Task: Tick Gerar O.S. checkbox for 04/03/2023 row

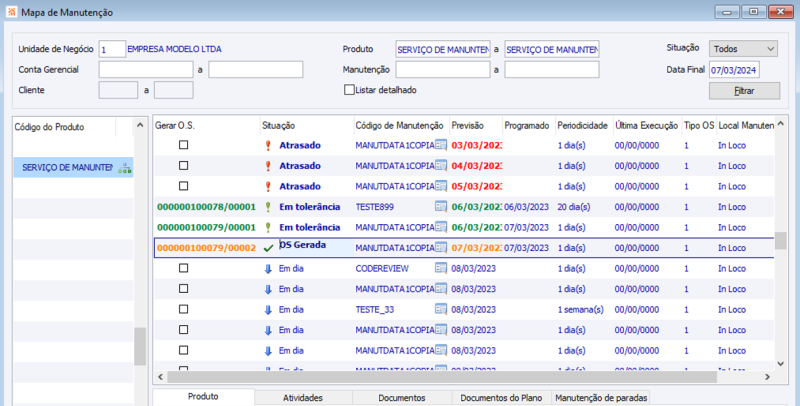Action: pyautogui.click(x=184, y=165)
